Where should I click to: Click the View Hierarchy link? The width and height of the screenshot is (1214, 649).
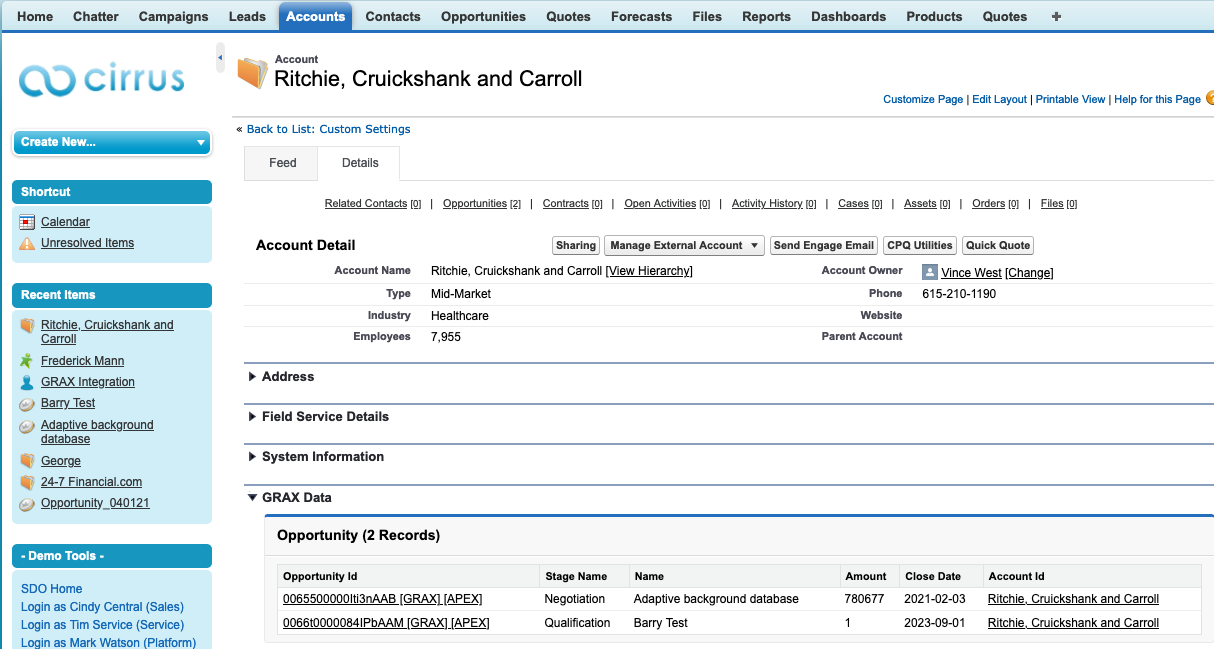coord(649,271)
